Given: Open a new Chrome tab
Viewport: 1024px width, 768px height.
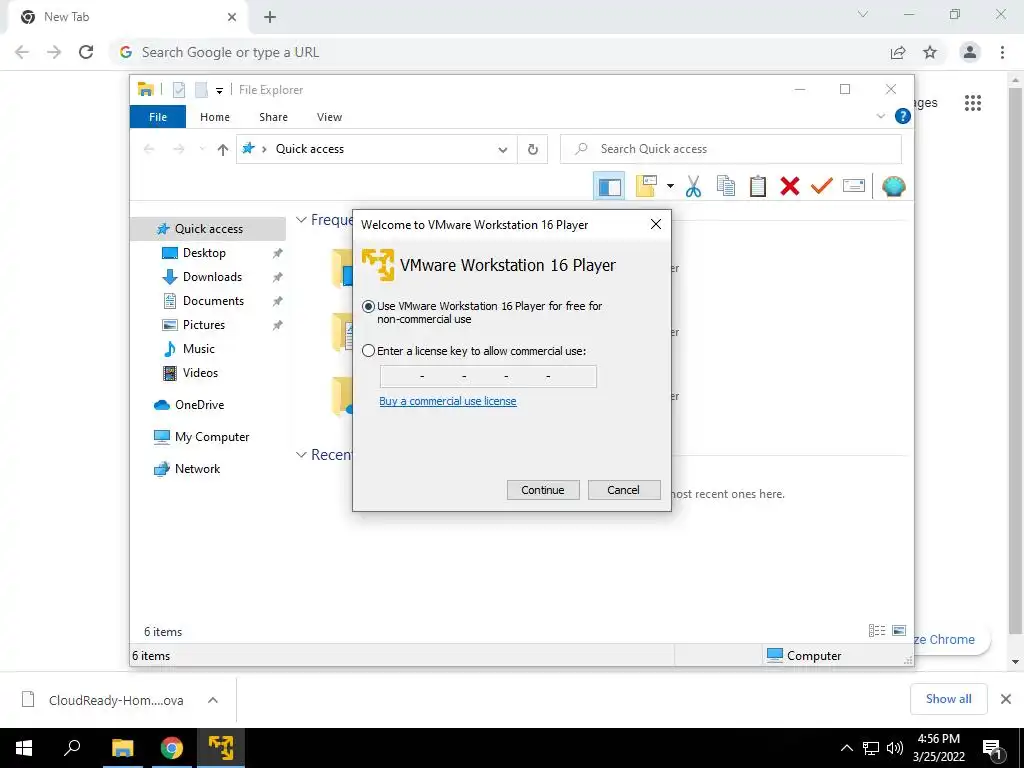Looking at the screenshot, I should click(x=270, y=17).
